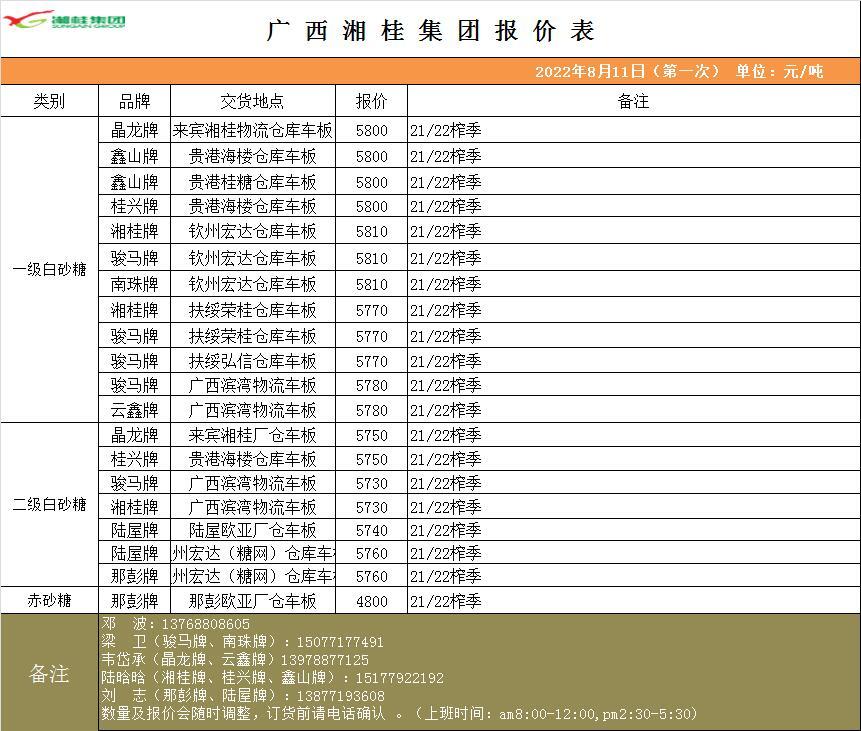Select the 交货地点 column header

pos(252,101)
